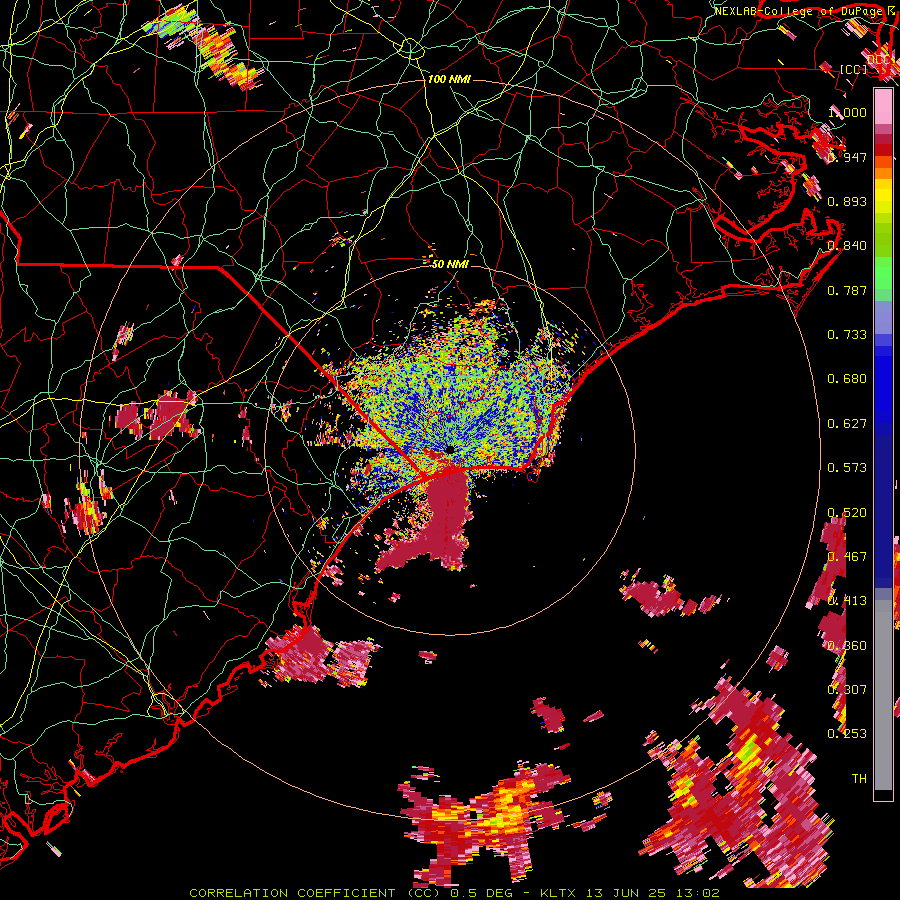Click the 0.787 scale value

coord(847,290)
